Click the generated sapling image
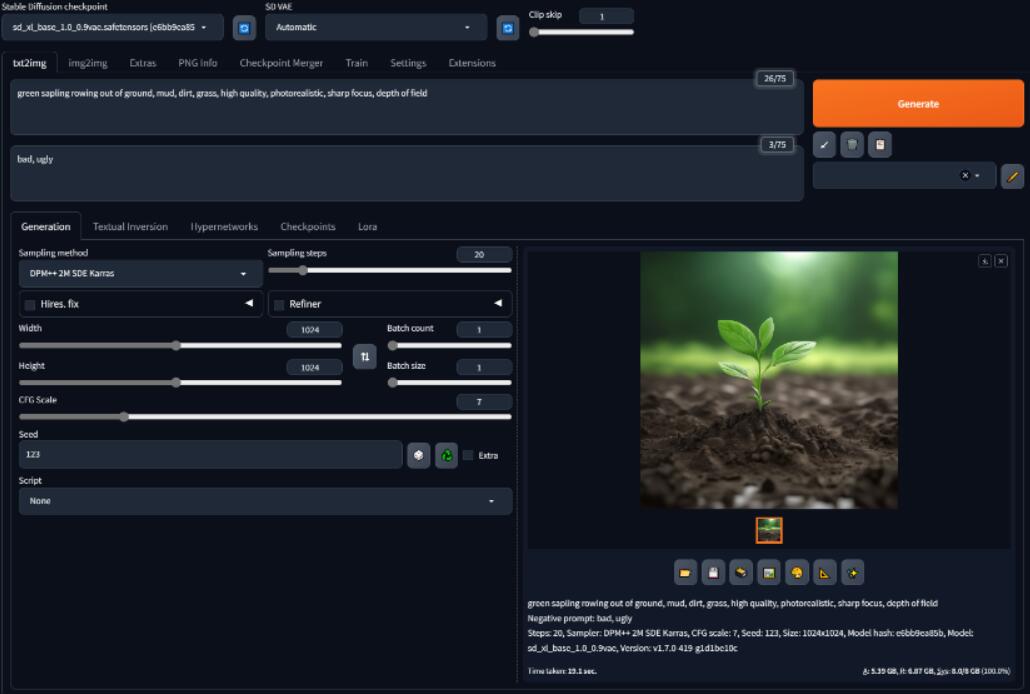This screenshot has height=694, width=1030. click(x=769, y=380)
